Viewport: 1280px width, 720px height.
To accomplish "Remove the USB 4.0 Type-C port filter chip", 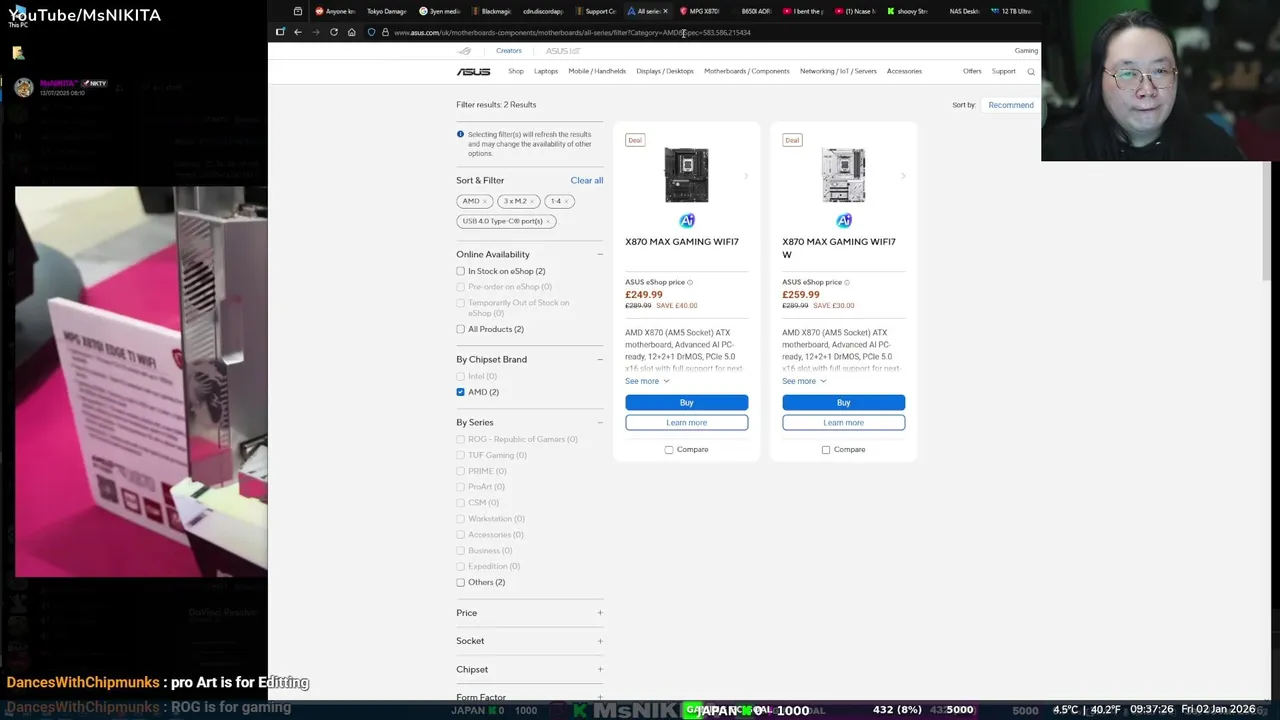I will click(548, 221).
